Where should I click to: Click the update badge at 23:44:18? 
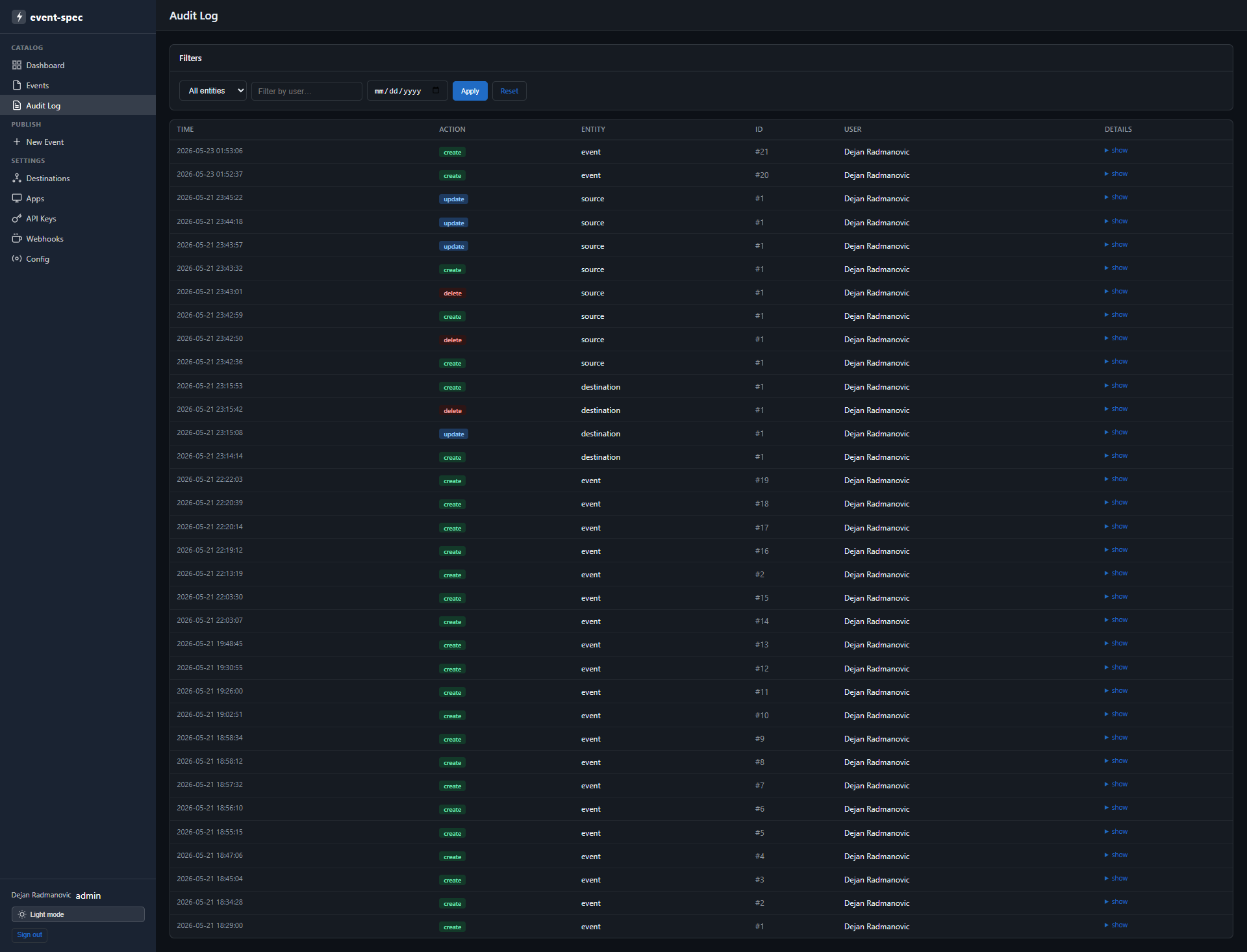click(453, 223)
